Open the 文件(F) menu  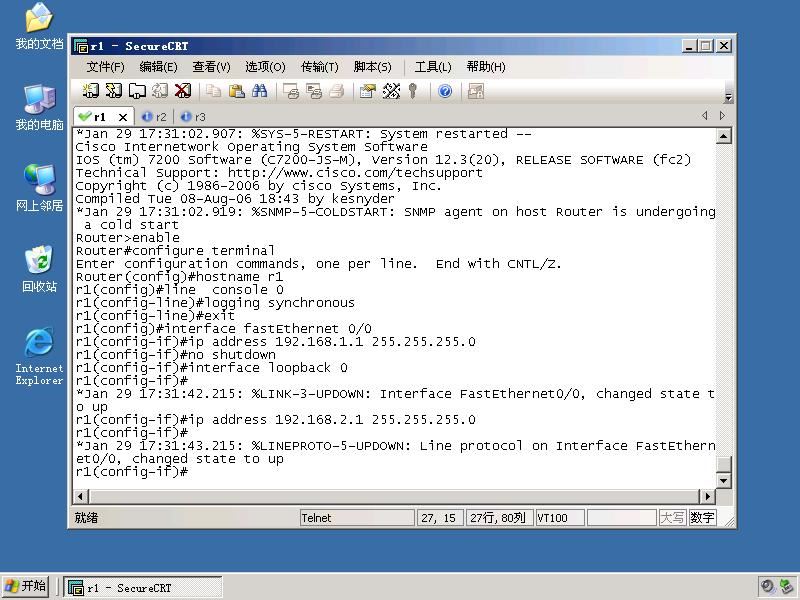coord(105,67)
